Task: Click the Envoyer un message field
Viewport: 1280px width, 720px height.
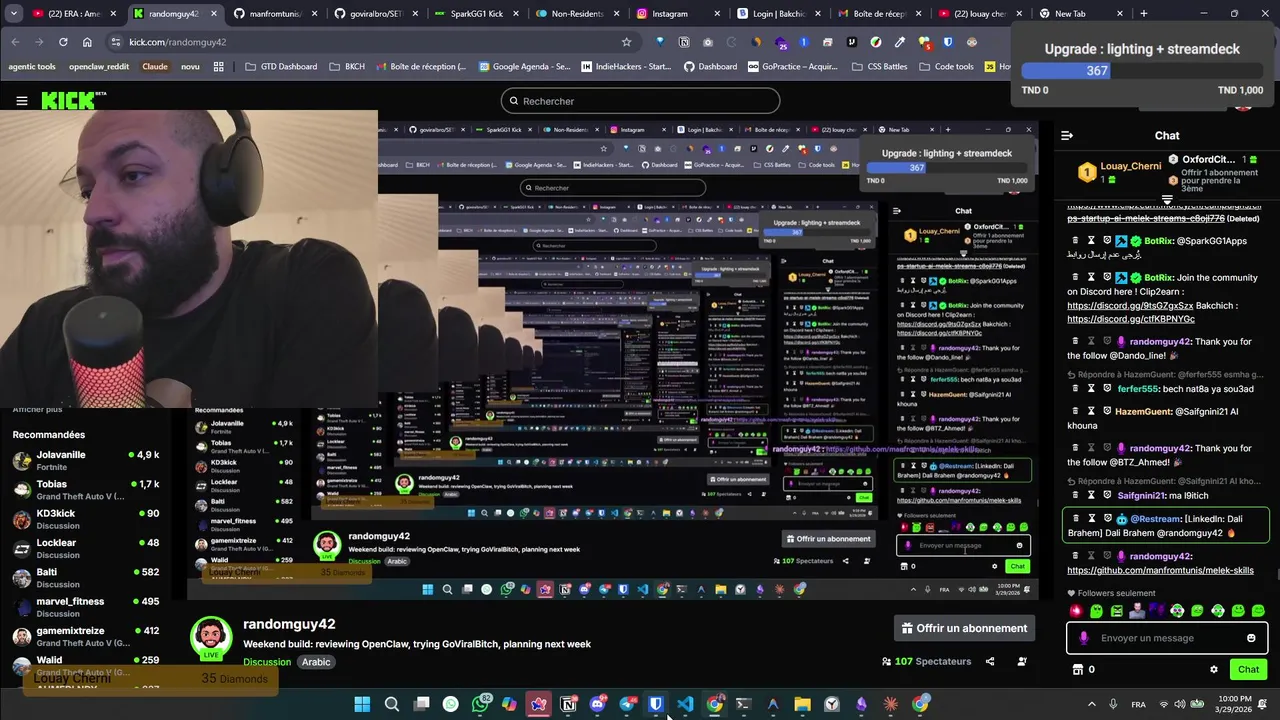Action: (x=1167, y=638)
